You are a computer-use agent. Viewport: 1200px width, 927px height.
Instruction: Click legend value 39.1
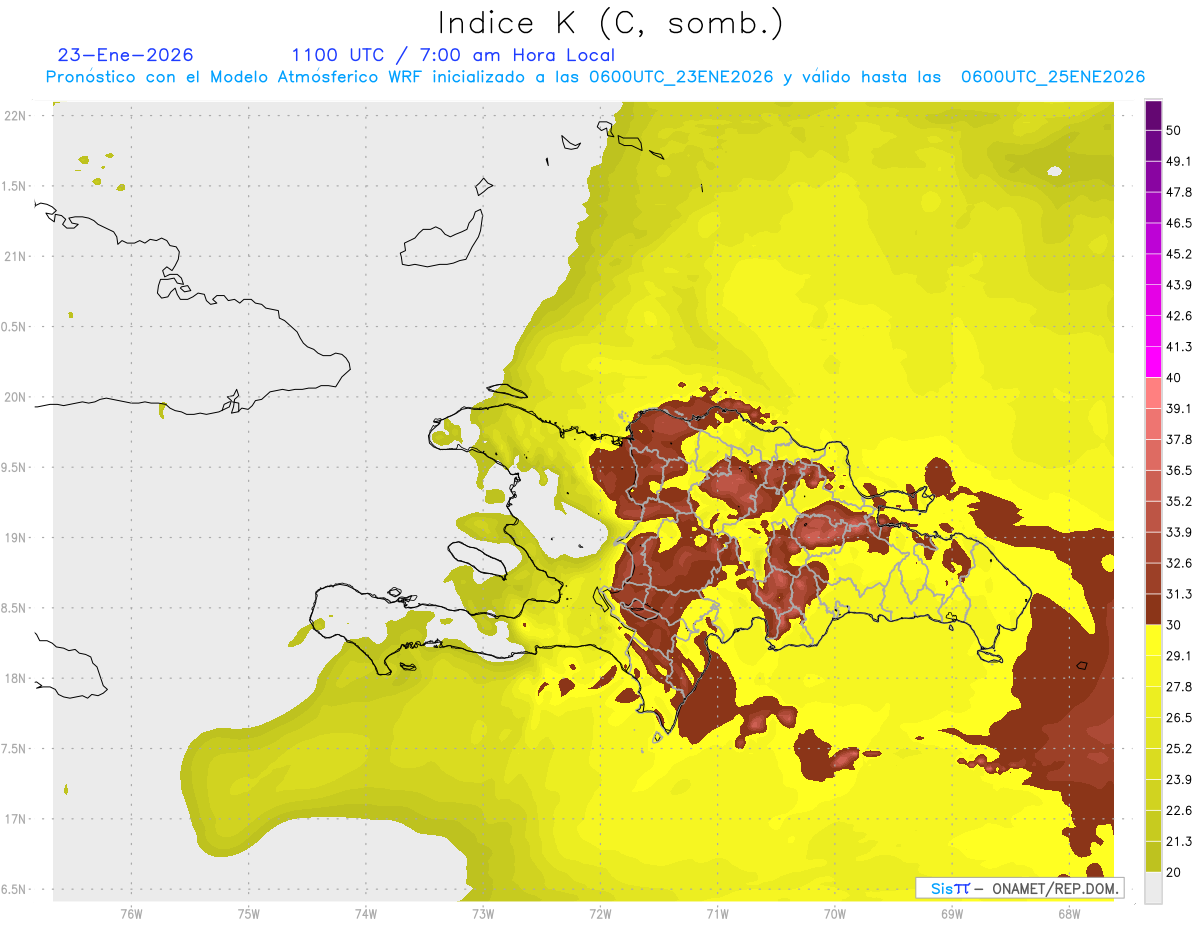click(x=1179, y=408)
